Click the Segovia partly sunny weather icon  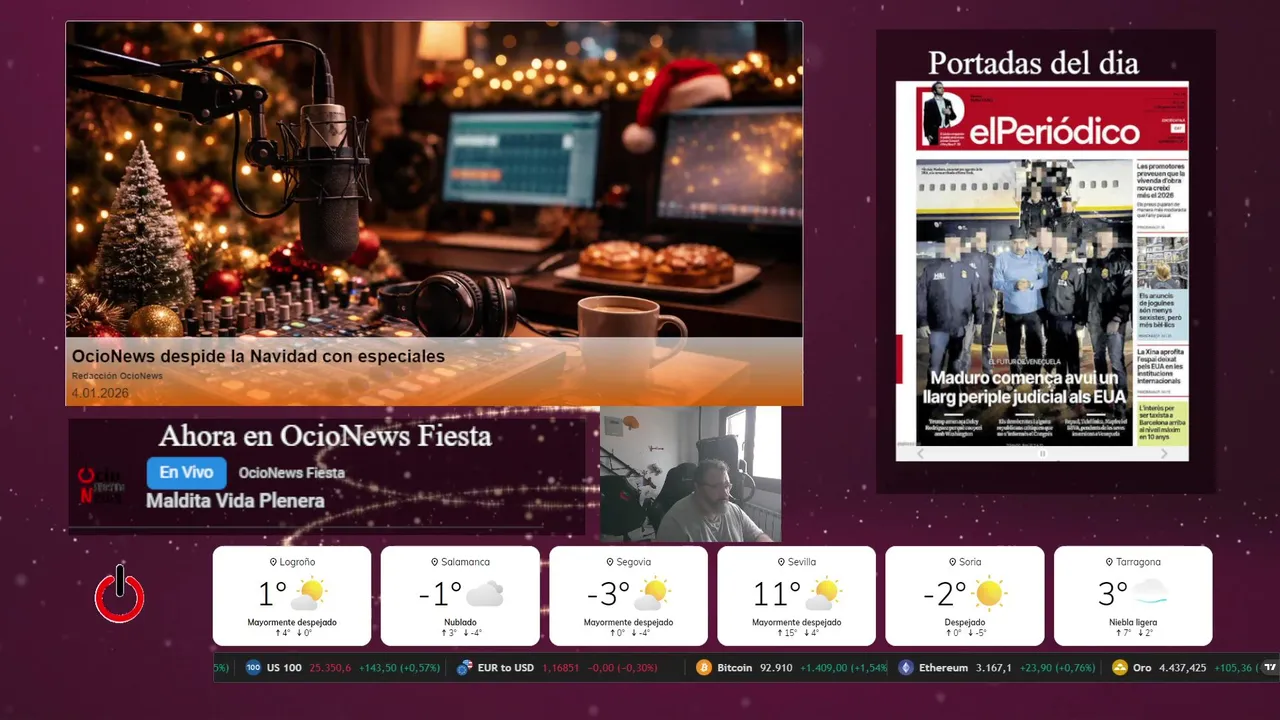pos(653,594)
